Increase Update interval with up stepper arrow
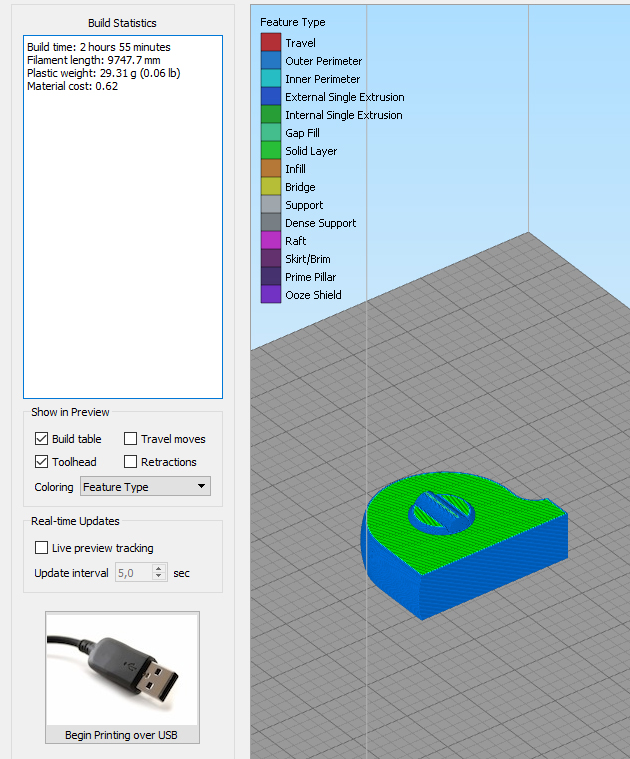The height and width of the screenshot is (759, 630). 159,568
